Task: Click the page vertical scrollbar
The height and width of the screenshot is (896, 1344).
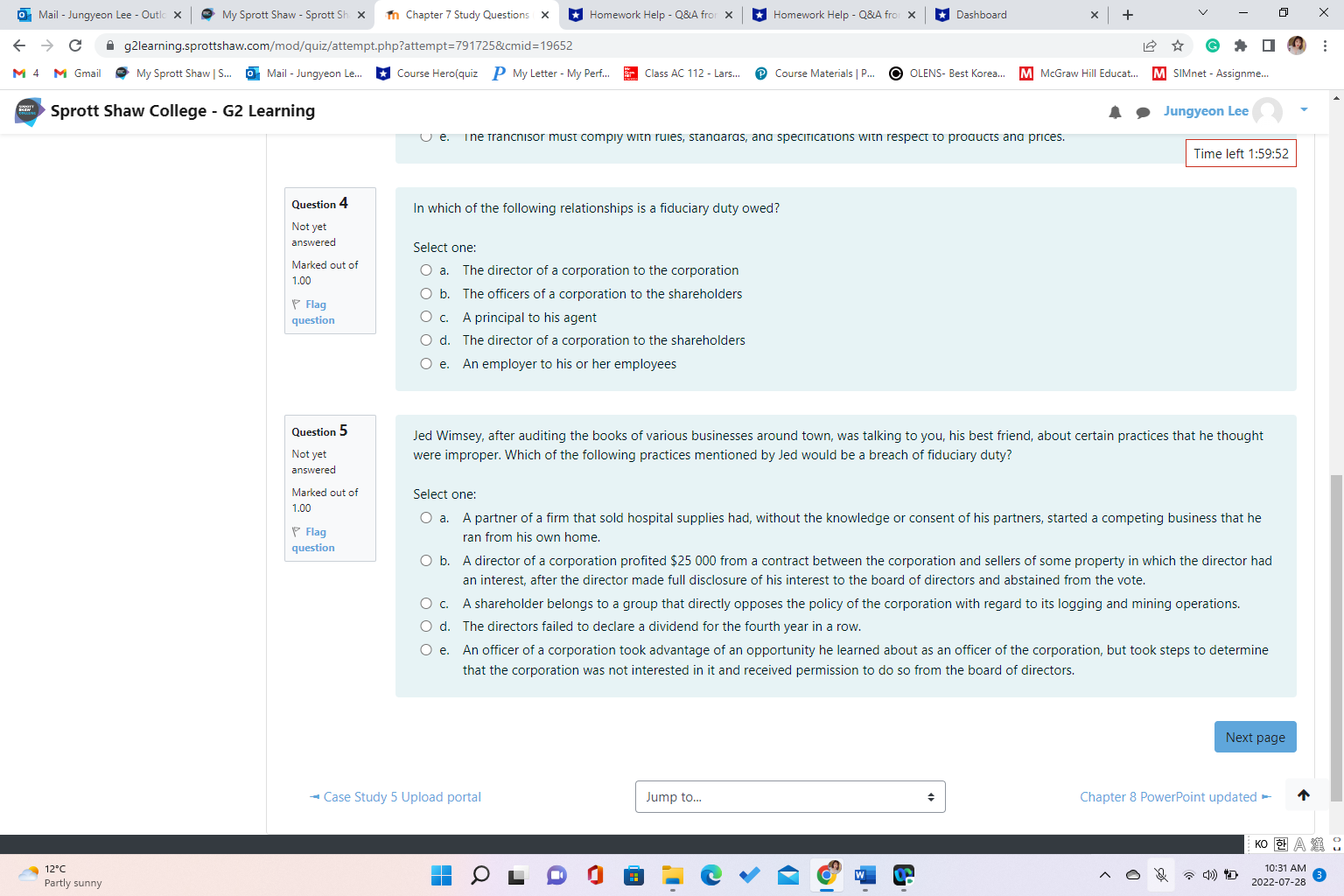Action: point(1335,639)
